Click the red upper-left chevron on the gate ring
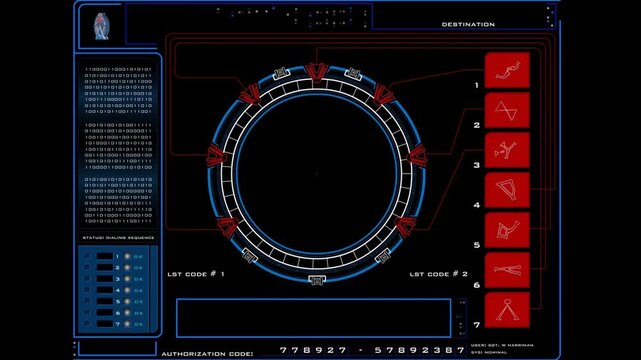 [x=250, y=94]
